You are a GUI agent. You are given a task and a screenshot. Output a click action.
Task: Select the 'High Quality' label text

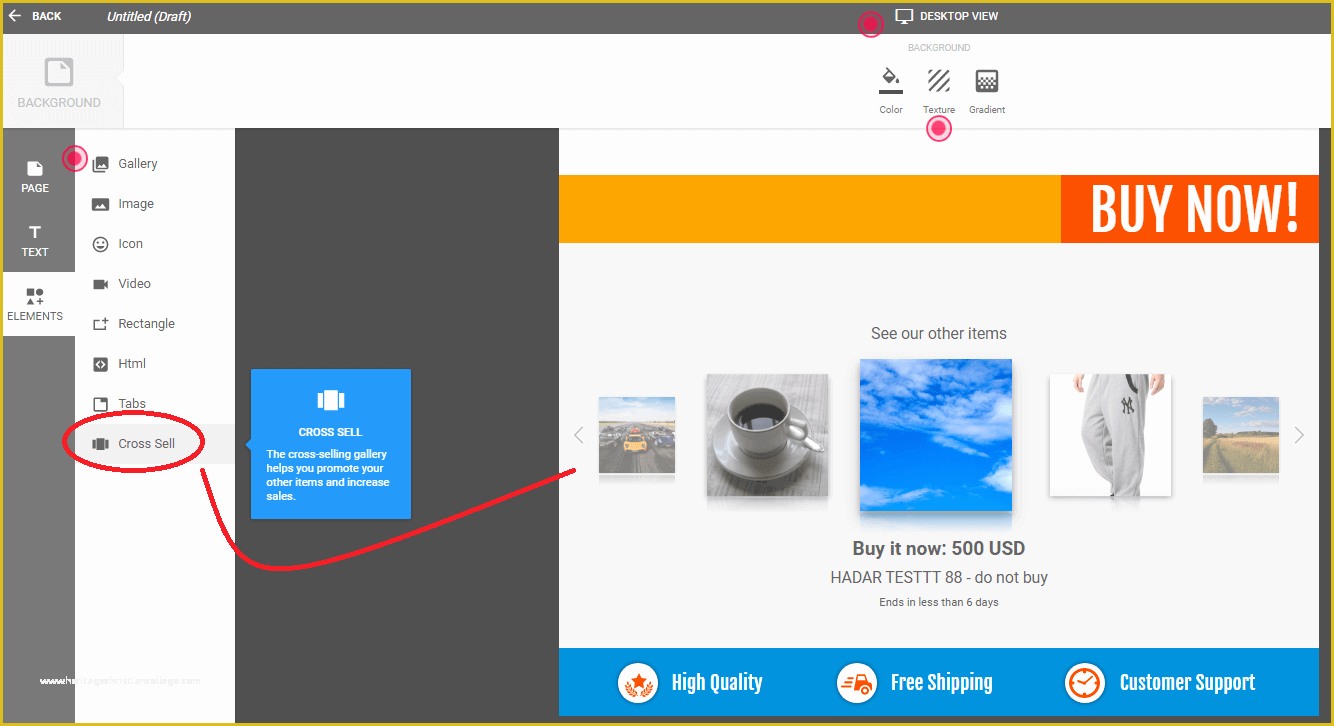click(717, 683)
